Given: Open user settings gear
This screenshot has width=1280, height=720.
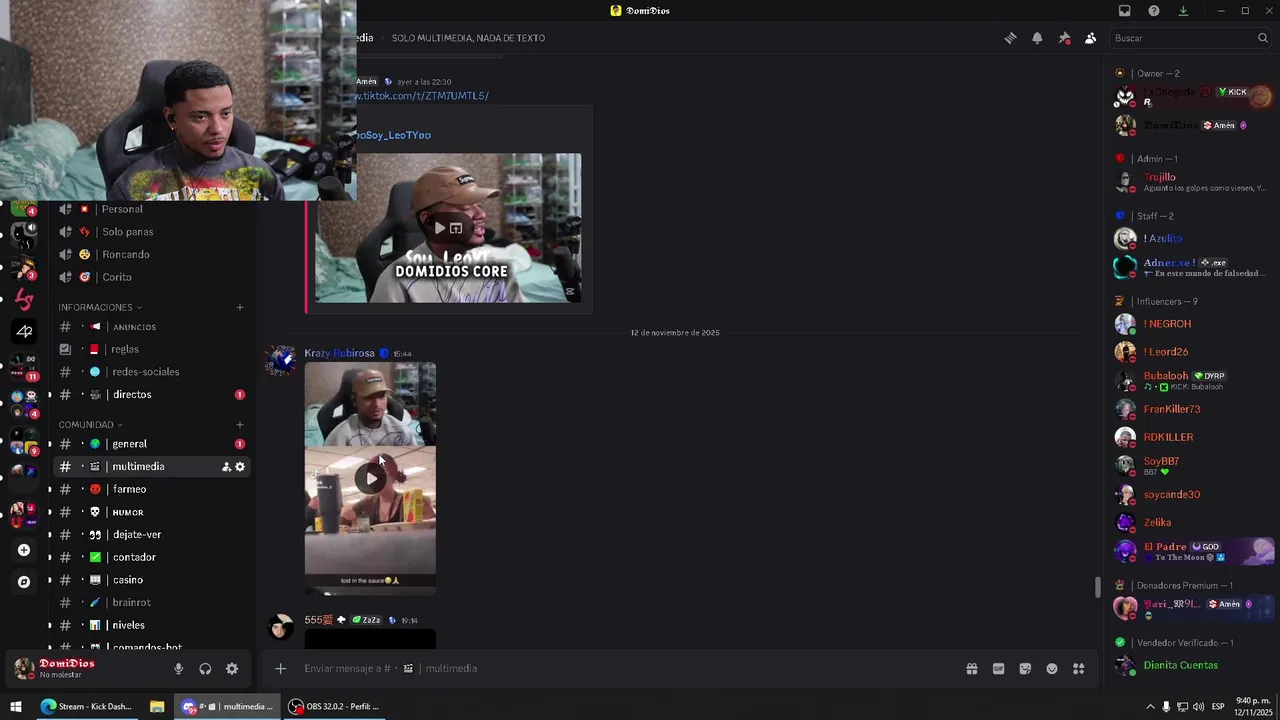Looking at the screenshot, I should pos(232,669).
